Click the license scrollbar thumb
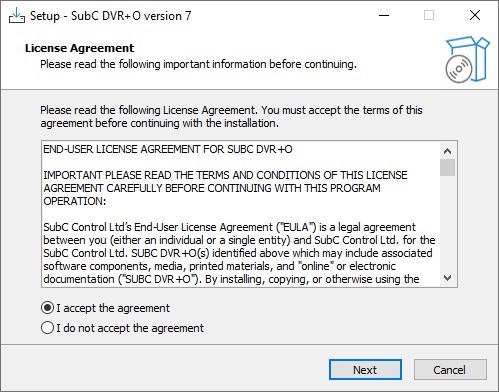The height and width of the screenshot is (392, 499). pyautogui.click(x=447, y=167)
